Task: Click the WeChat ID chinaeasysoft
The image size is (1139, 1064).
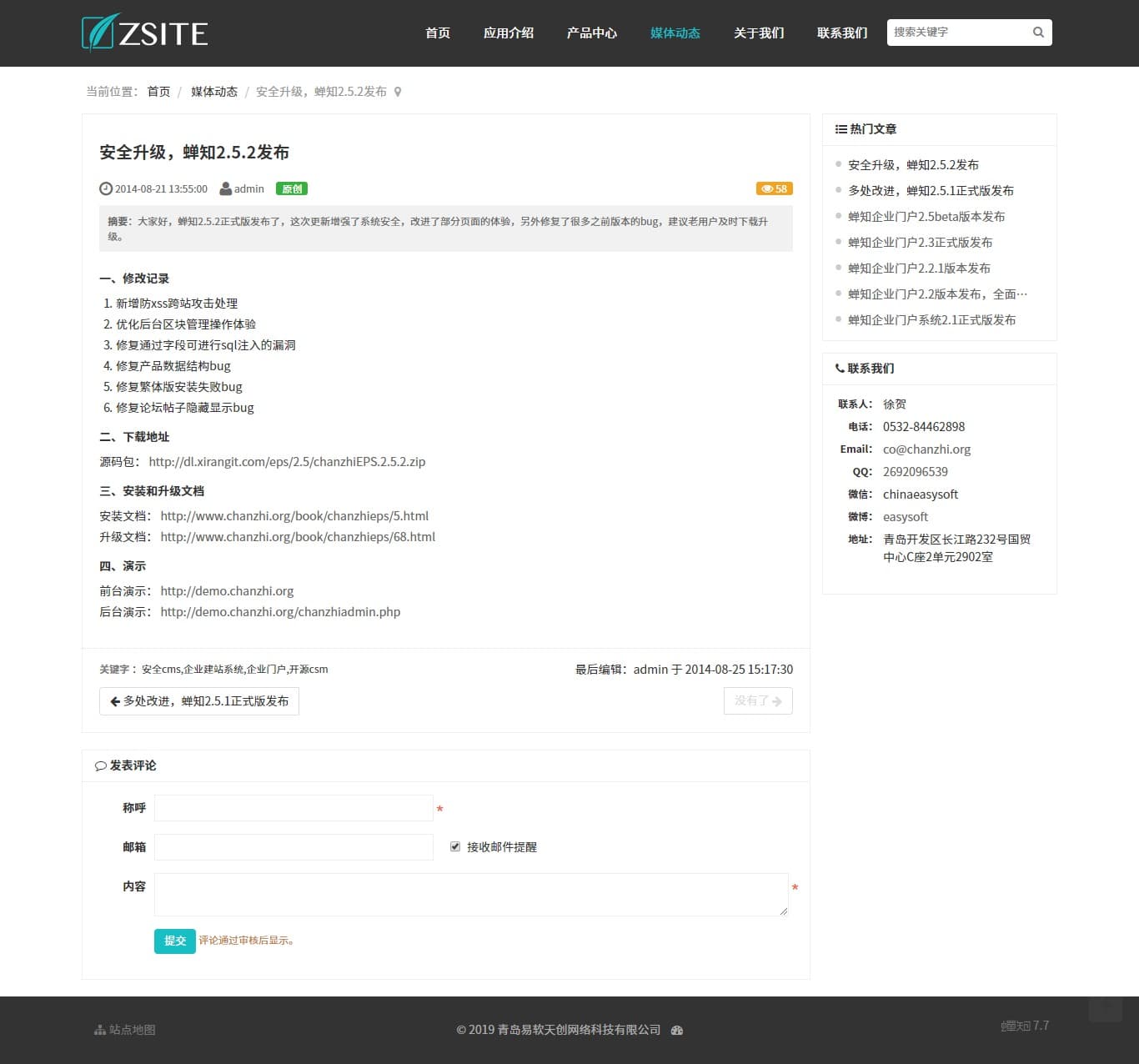Action: tap(921, 494)
